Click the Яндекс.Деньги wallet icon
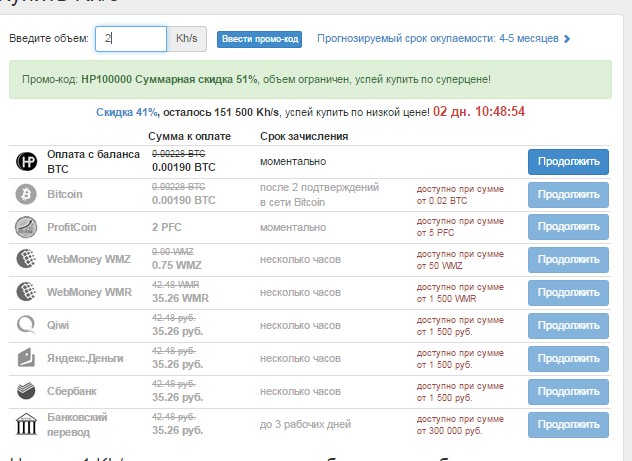Screen dimensions: 632x461 click(26, 358)
